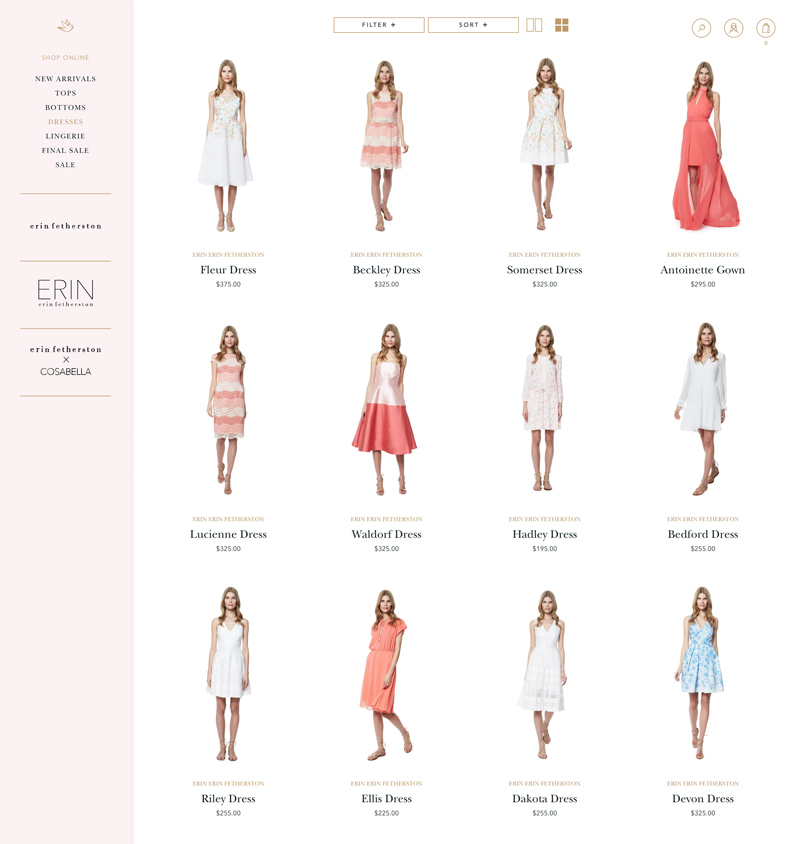Viewport: 800px width, 844px height.
Task: Click the bird logo icon in sidebar
Action: click(x=65, y=26)
